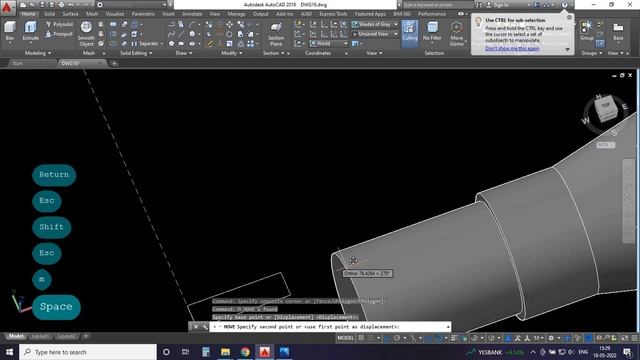Expand the Modeling panel

38,53
